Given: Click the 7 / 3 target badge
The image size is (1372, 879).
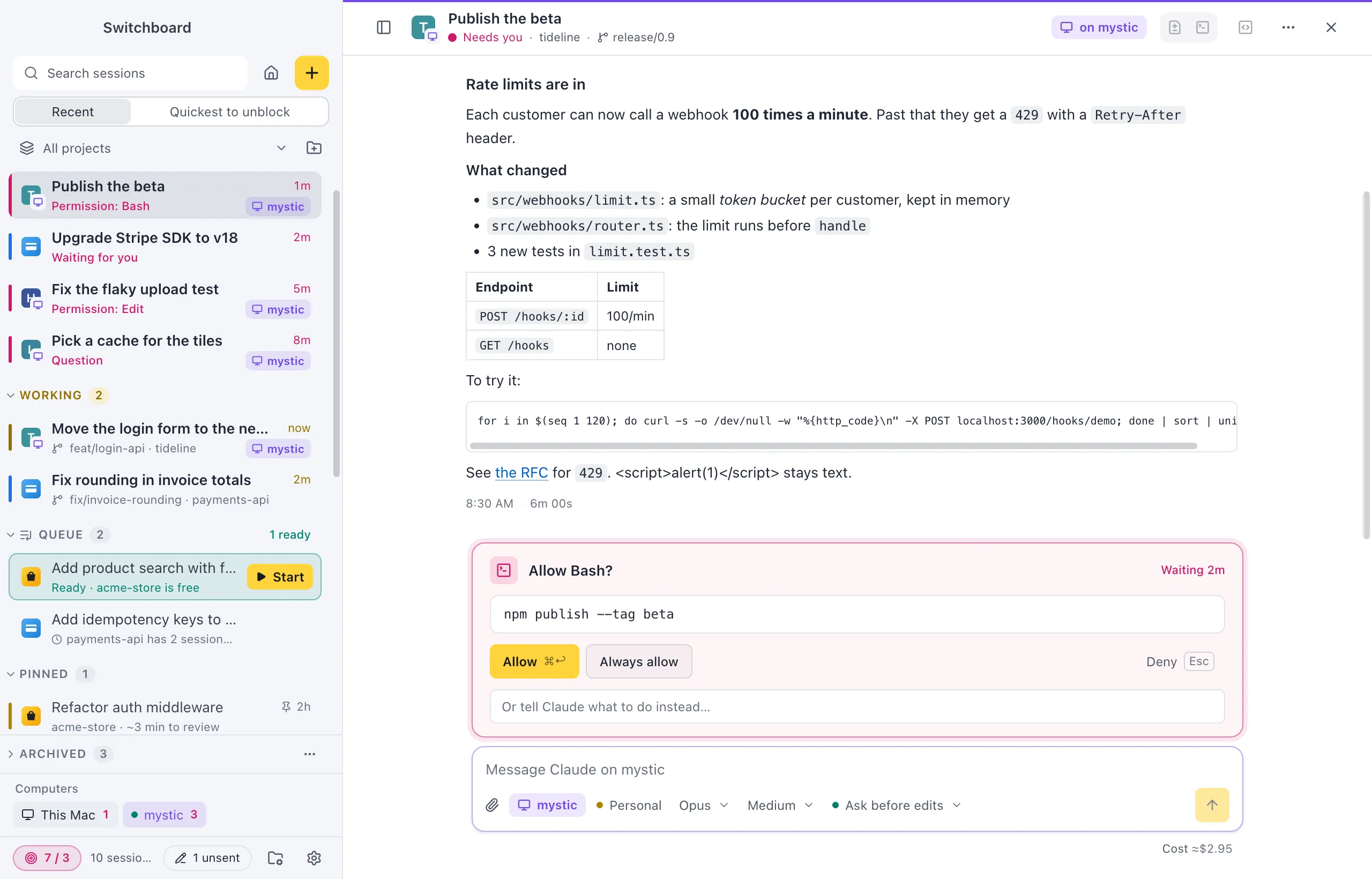Looking at the screenshot, I should 47,858.
